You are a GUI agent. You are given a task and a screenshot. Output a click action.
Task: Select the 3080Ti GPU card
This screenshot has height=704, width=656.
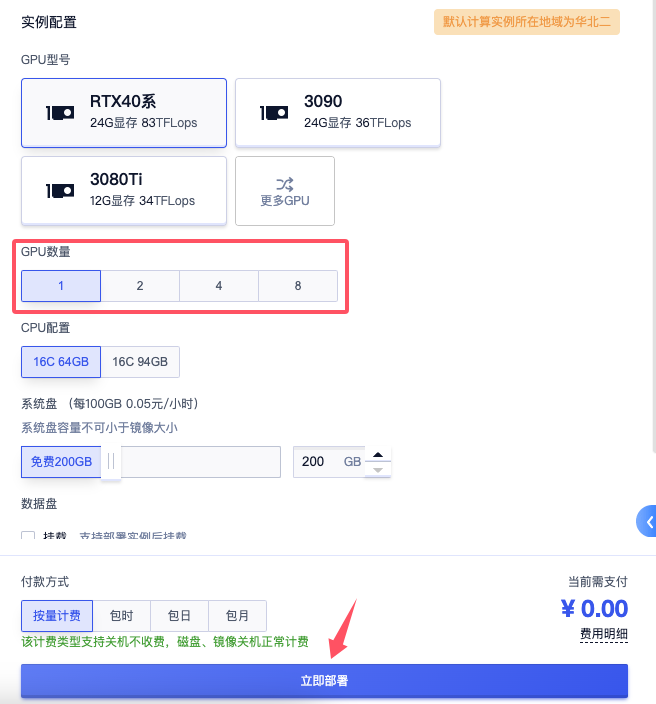pos(124,191)
